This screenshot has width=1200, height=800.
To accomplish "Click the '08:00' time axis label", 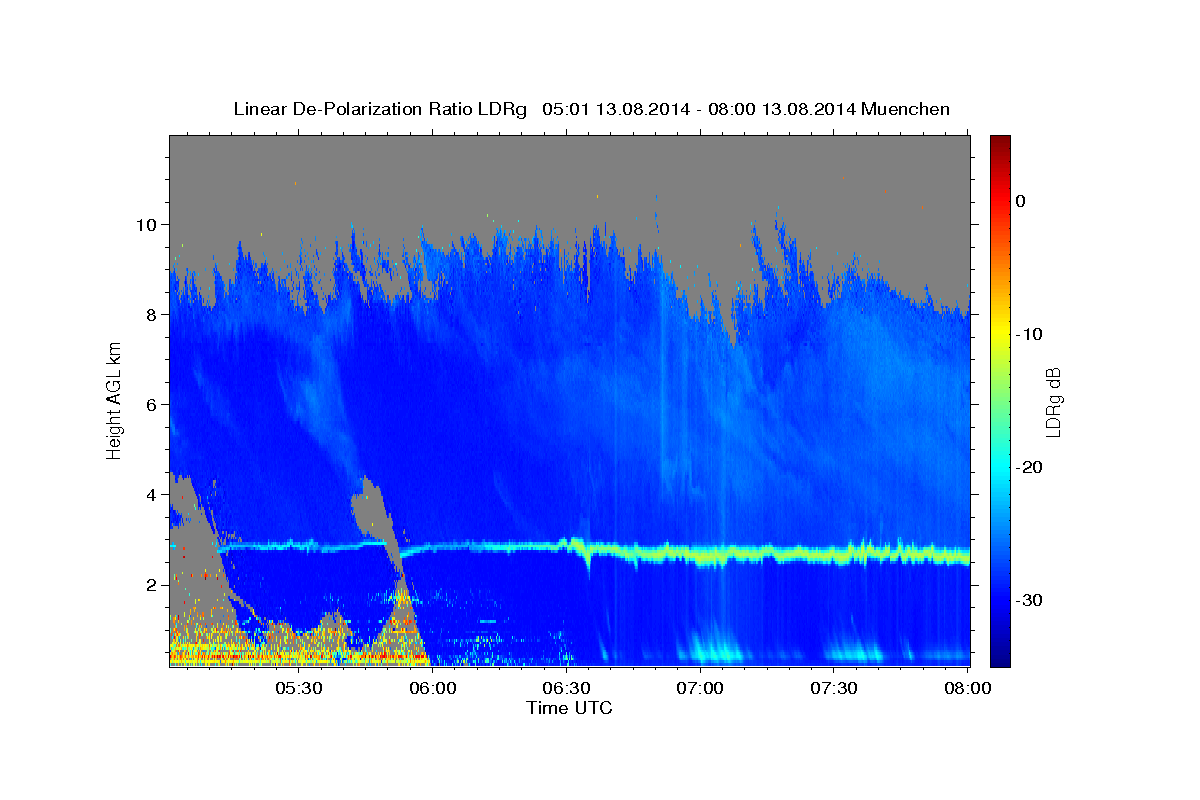I will 968,688.
